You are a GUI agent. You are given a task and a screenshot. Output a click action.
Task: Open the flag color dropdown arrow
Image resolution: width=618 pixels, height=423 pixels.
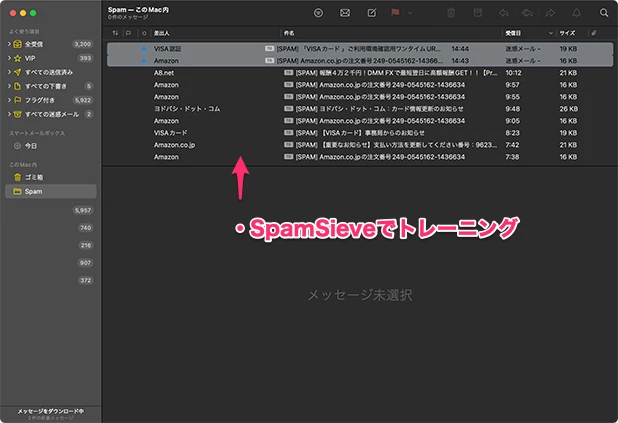[412, 13]
